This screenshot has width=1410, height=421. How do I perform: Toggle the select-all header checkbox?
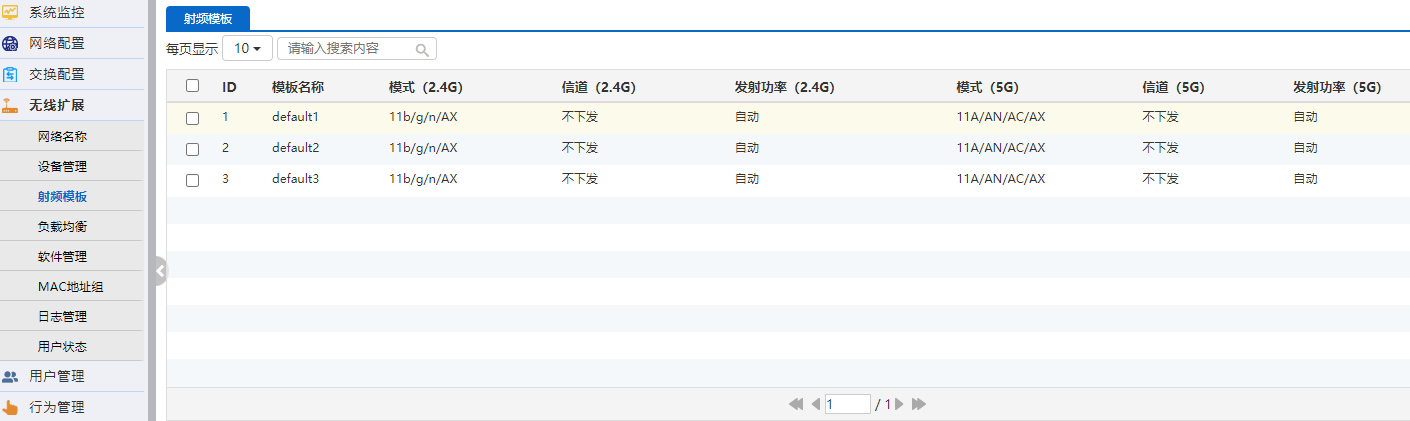pos(193,86)
